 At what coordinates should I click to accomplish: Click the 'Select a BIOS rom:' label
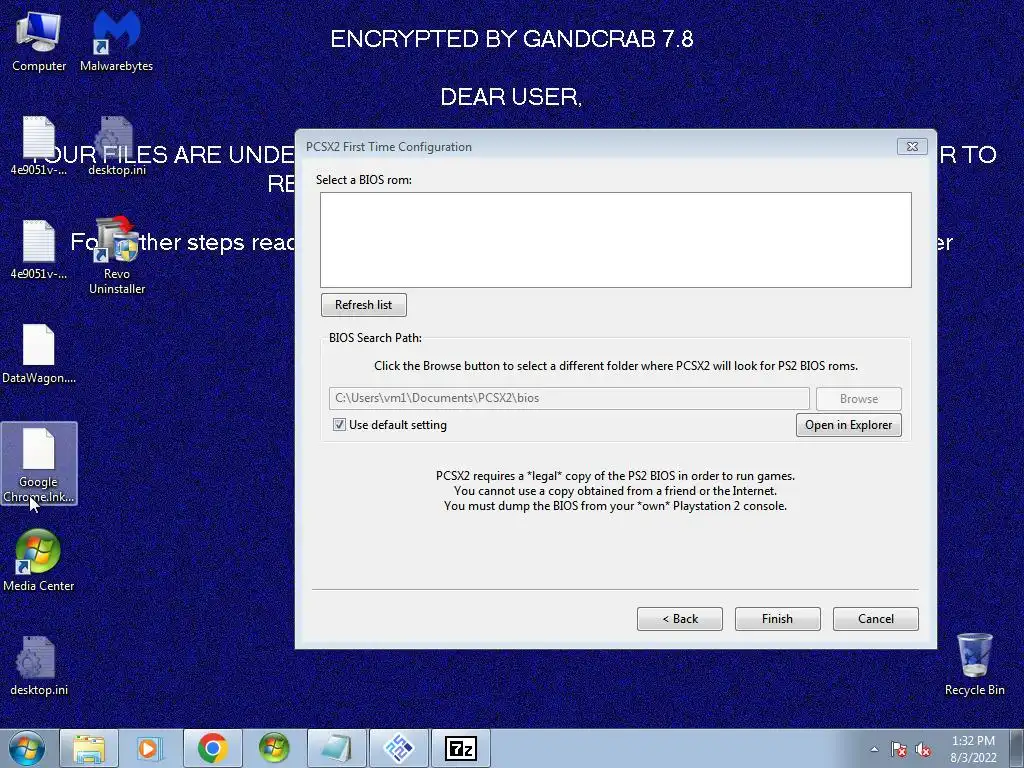click(364, 180)
